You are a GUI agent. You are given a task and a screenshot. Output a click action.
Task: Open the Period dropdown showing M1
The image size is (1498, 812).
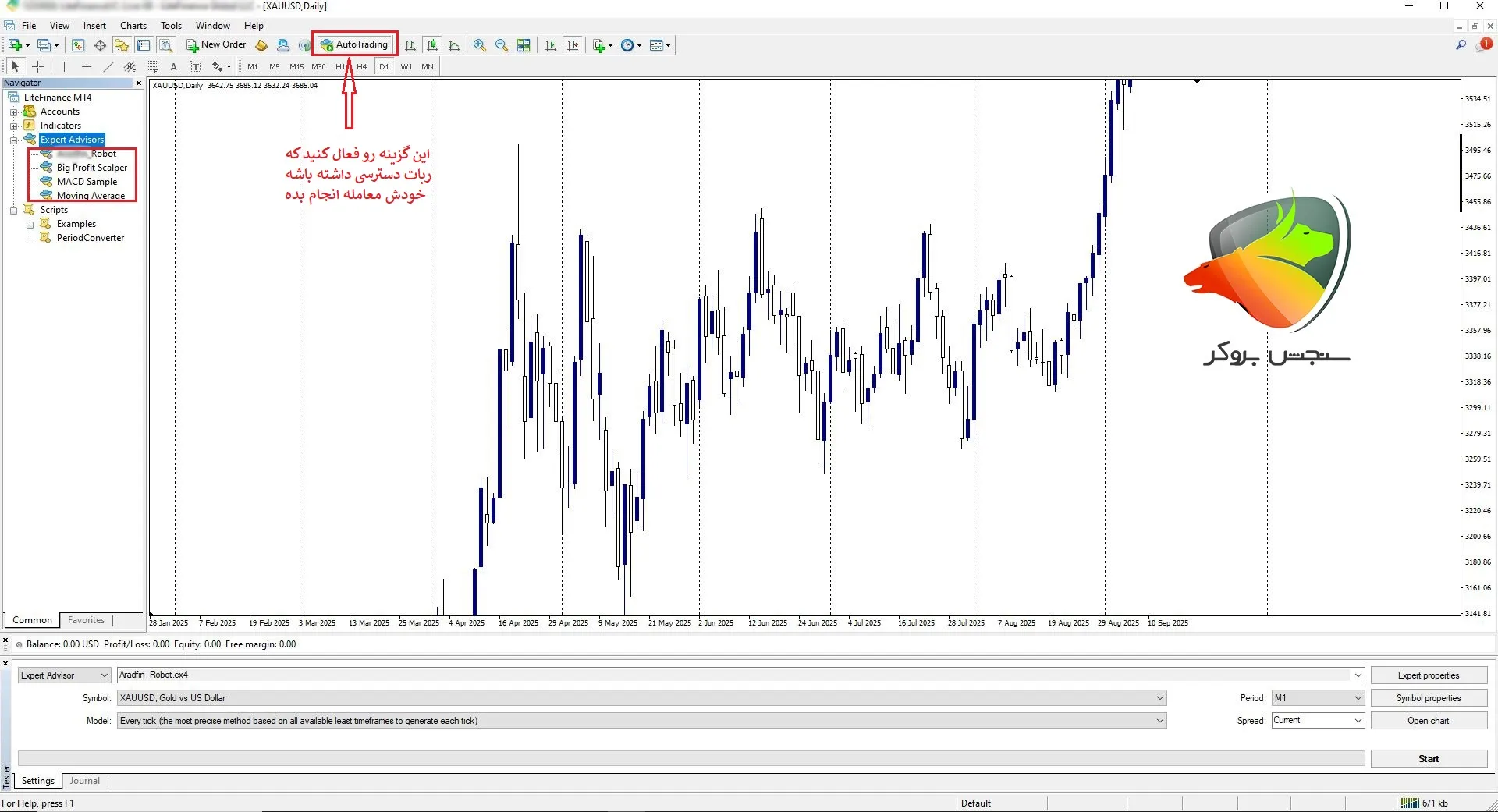(1317, 698)
